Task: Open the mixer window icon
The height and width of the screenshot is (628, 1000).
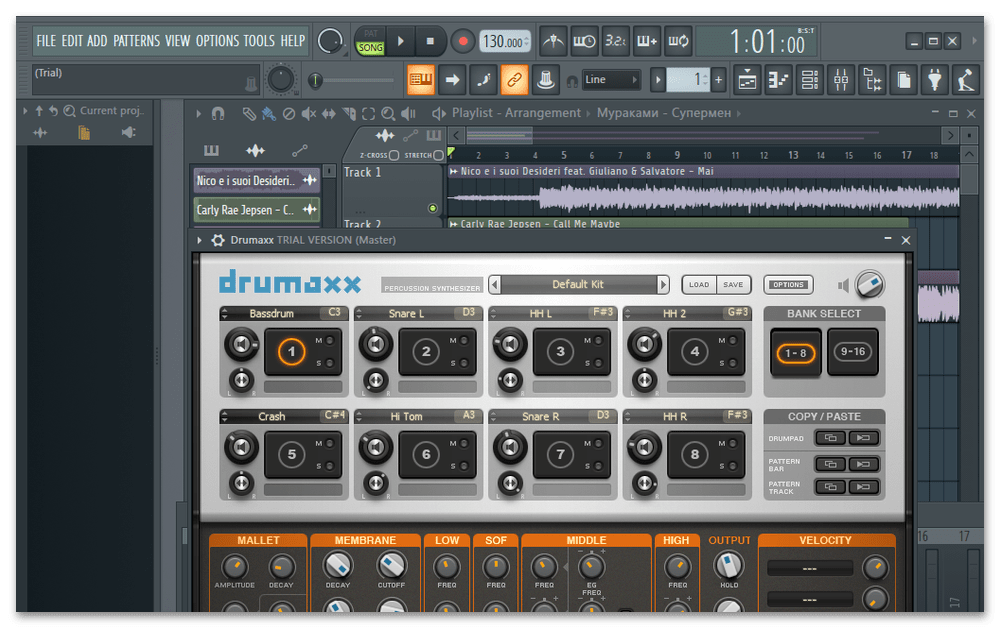Action: click(x=841, y=79)
